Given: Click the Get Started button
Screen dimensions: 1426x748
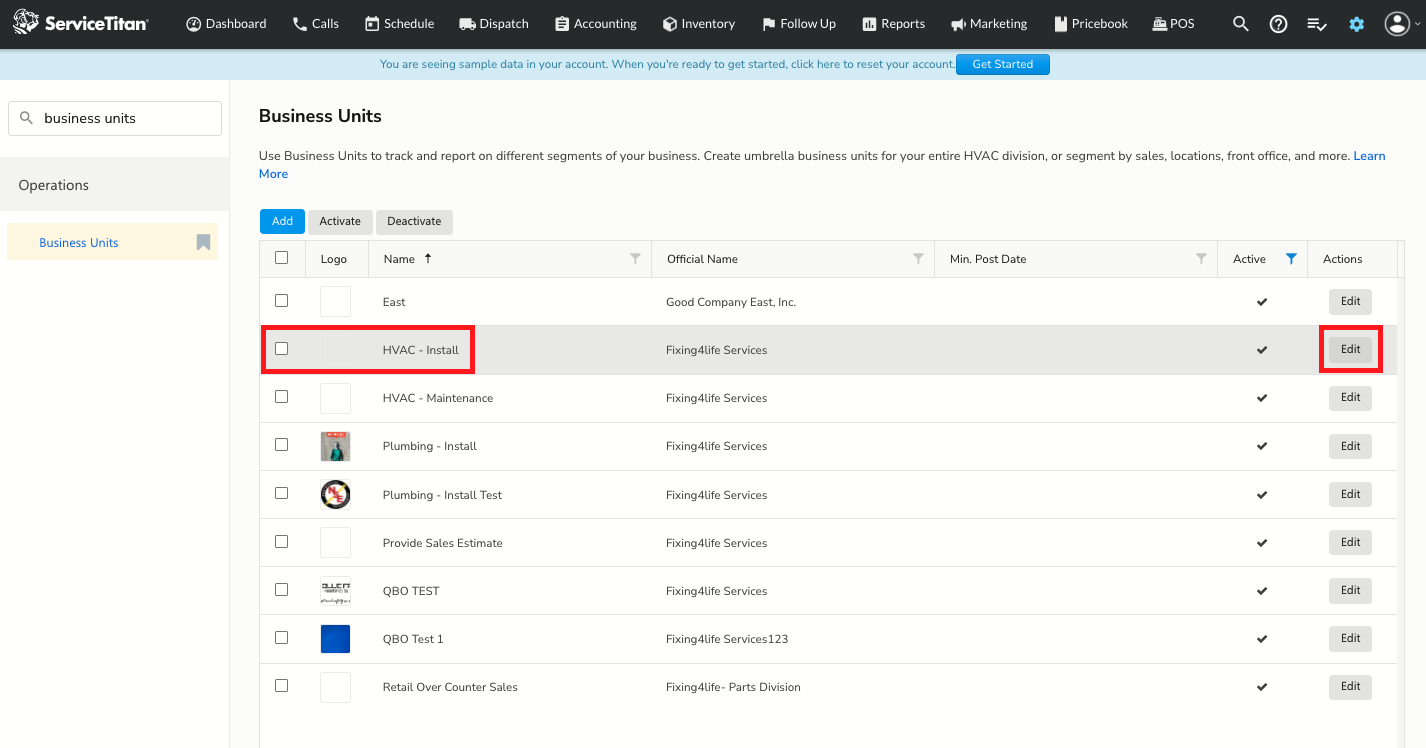Looking at the screenshot, I should (1003, 64).
